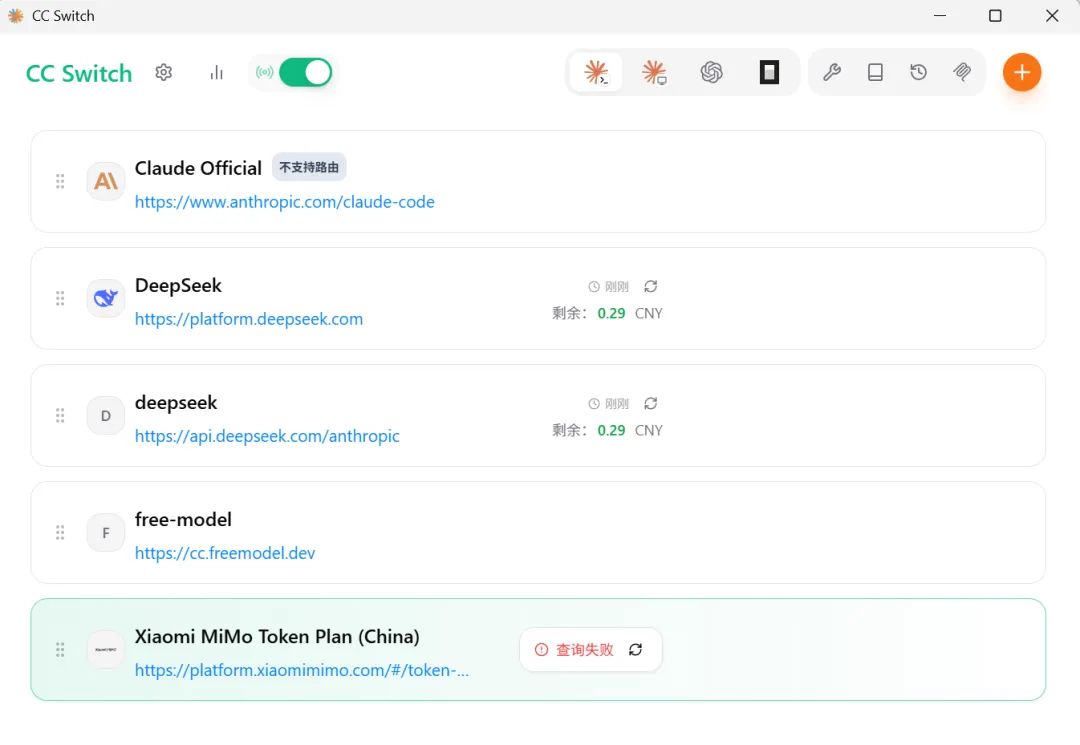
Task: Open the book prompts icon
Action: [875, 72]
